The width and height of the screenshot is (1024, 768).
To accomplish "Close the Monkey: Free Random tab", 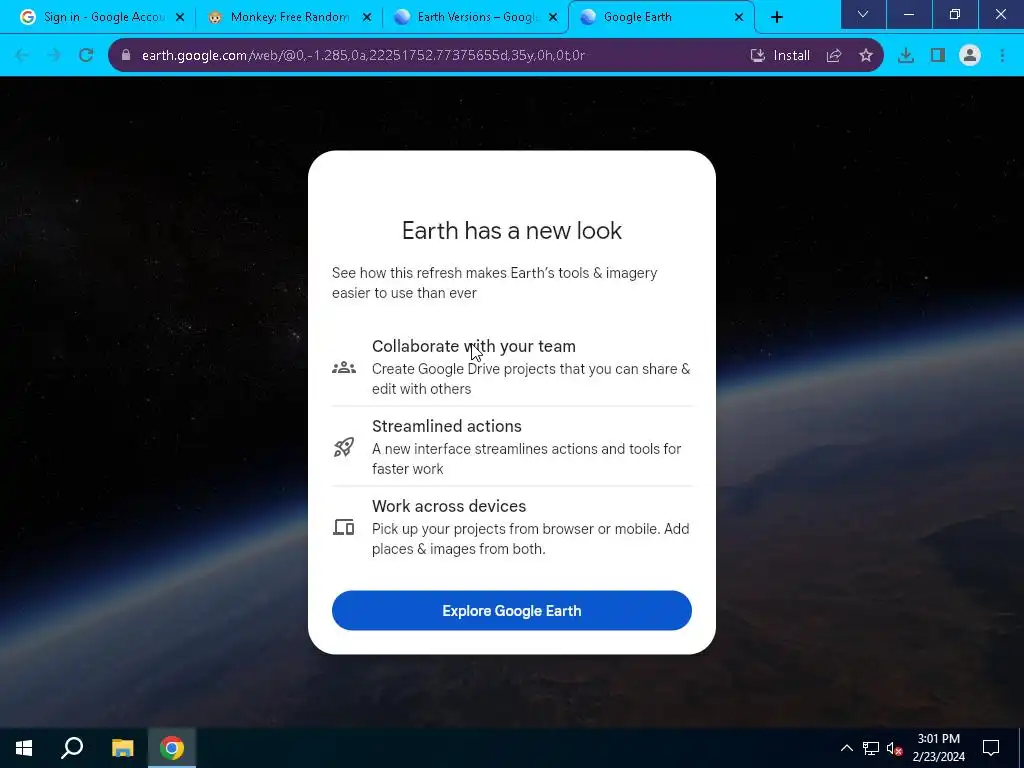I will pyautogui.click(x=367, y=18).
